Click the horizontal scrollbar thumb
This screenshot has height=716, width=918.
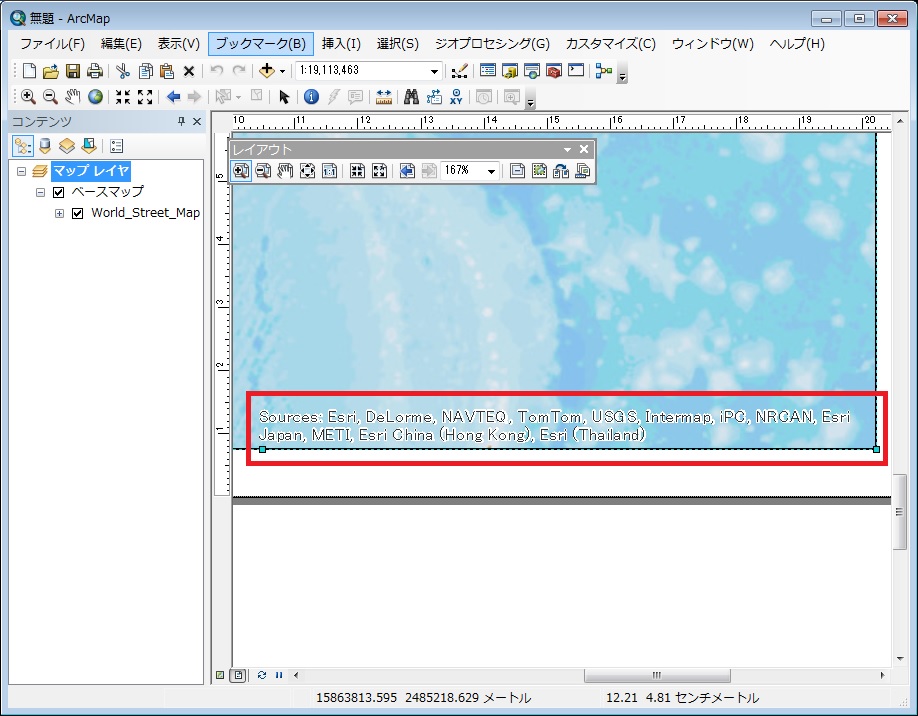656,675
